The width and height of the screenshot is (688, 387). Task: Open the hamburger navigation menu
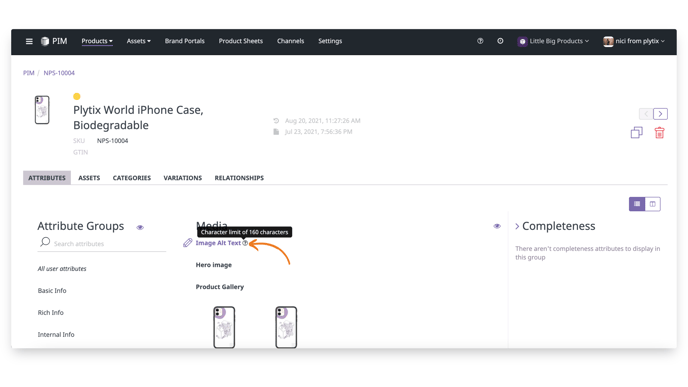(29, 41)
